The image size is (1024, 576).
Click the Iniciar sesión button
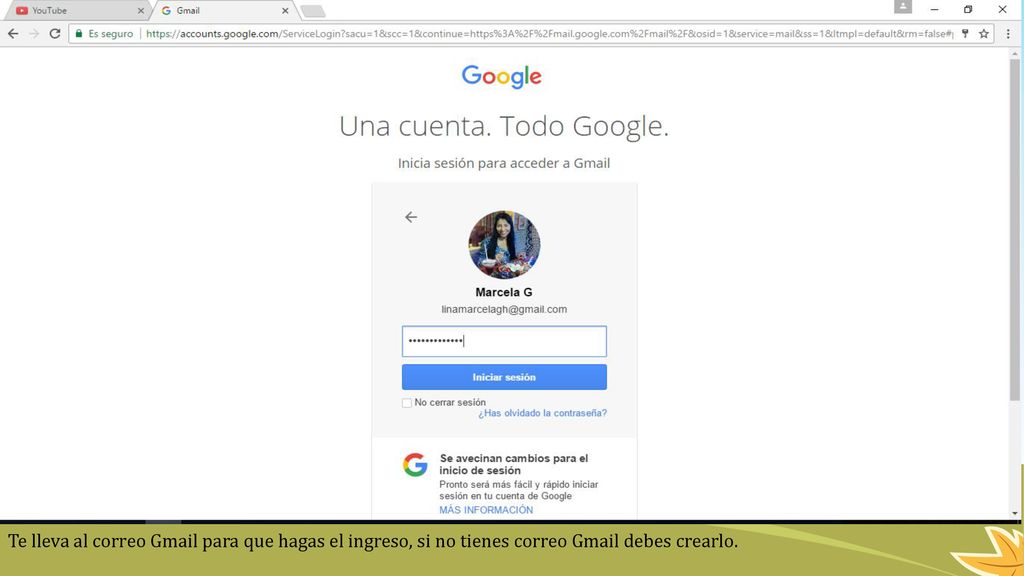[504, 377]
